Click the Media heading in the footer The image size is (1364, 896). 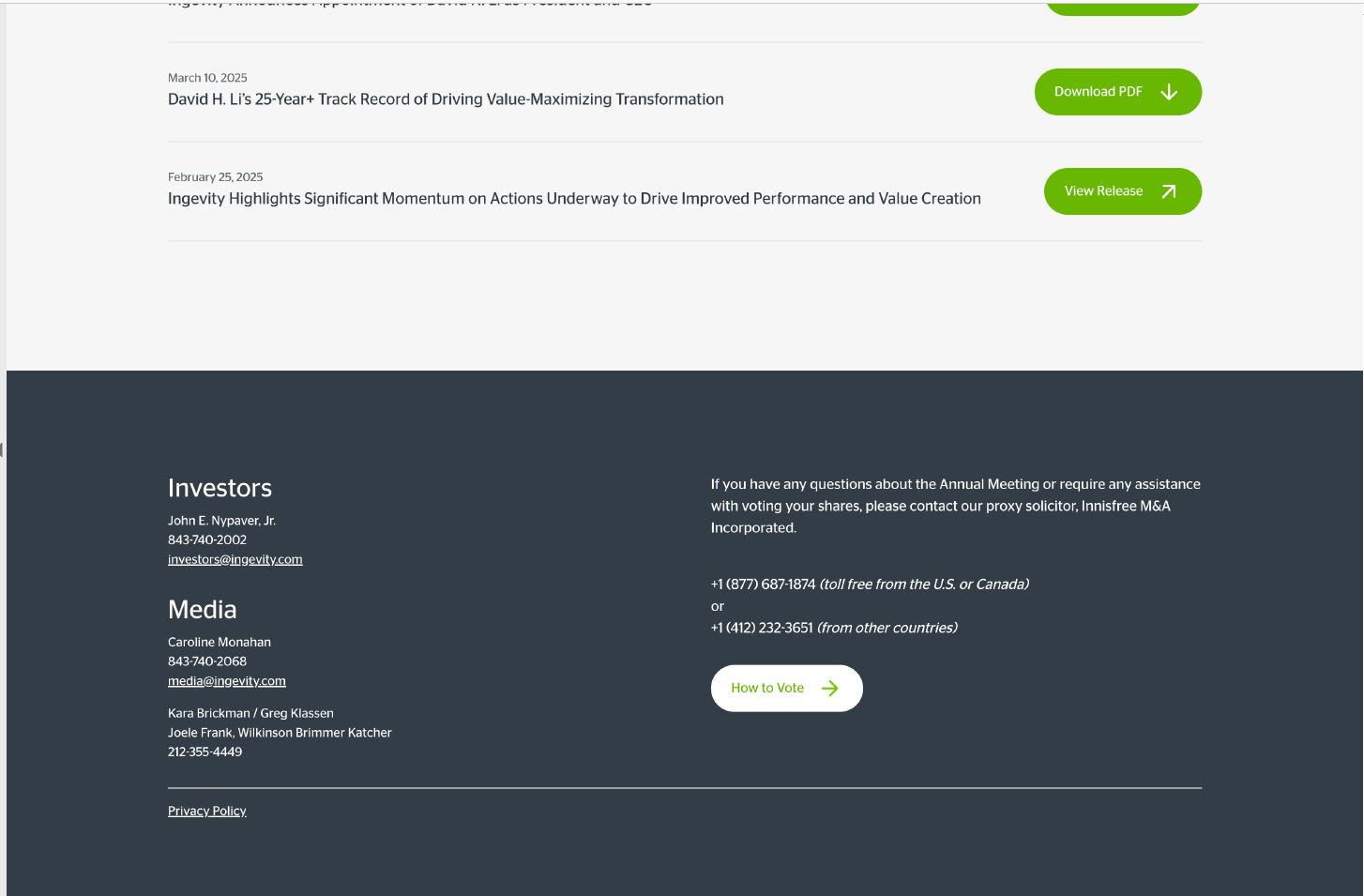202,610
